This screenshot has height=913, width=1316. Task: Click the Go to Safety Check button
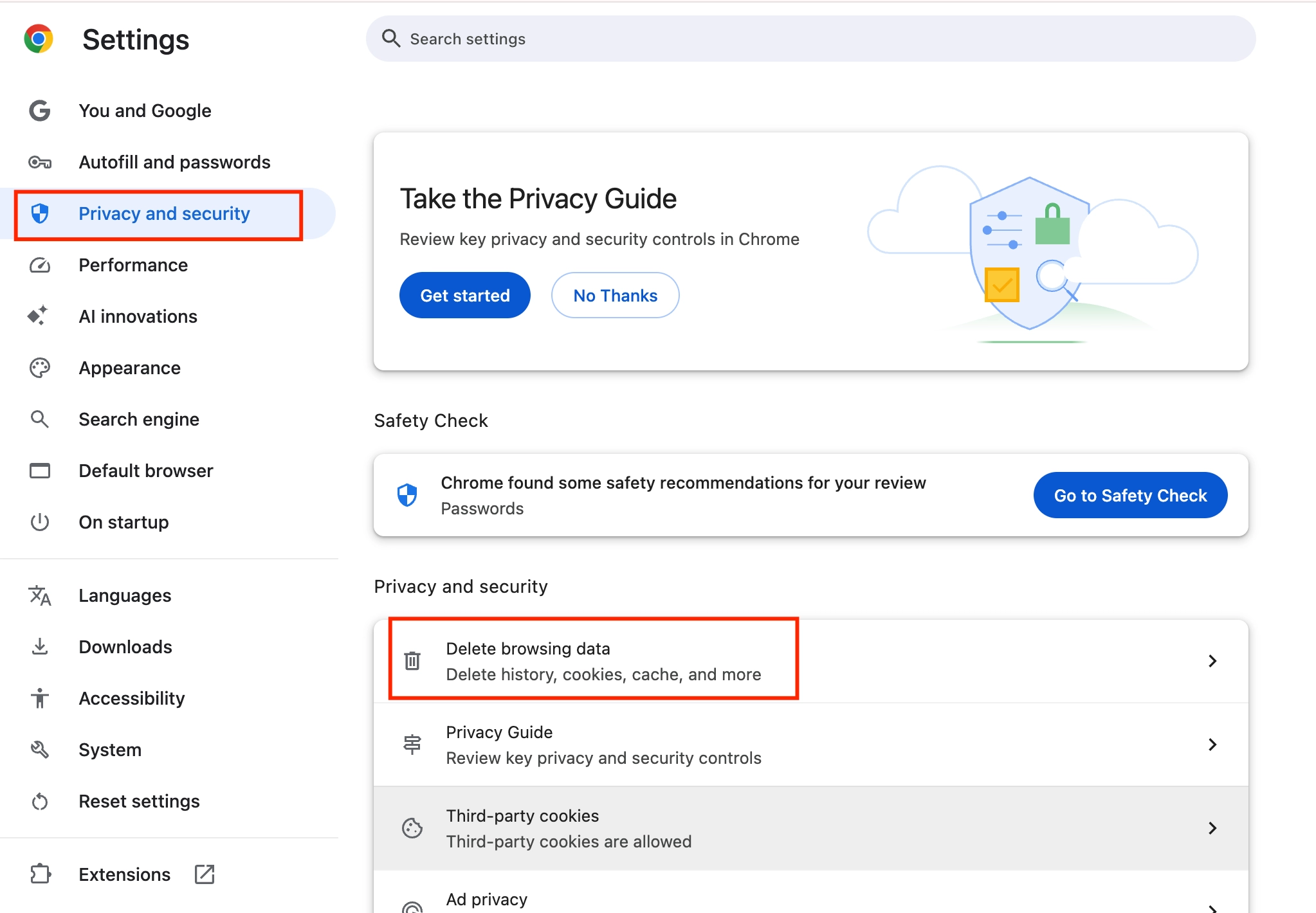click(1130, 495)
